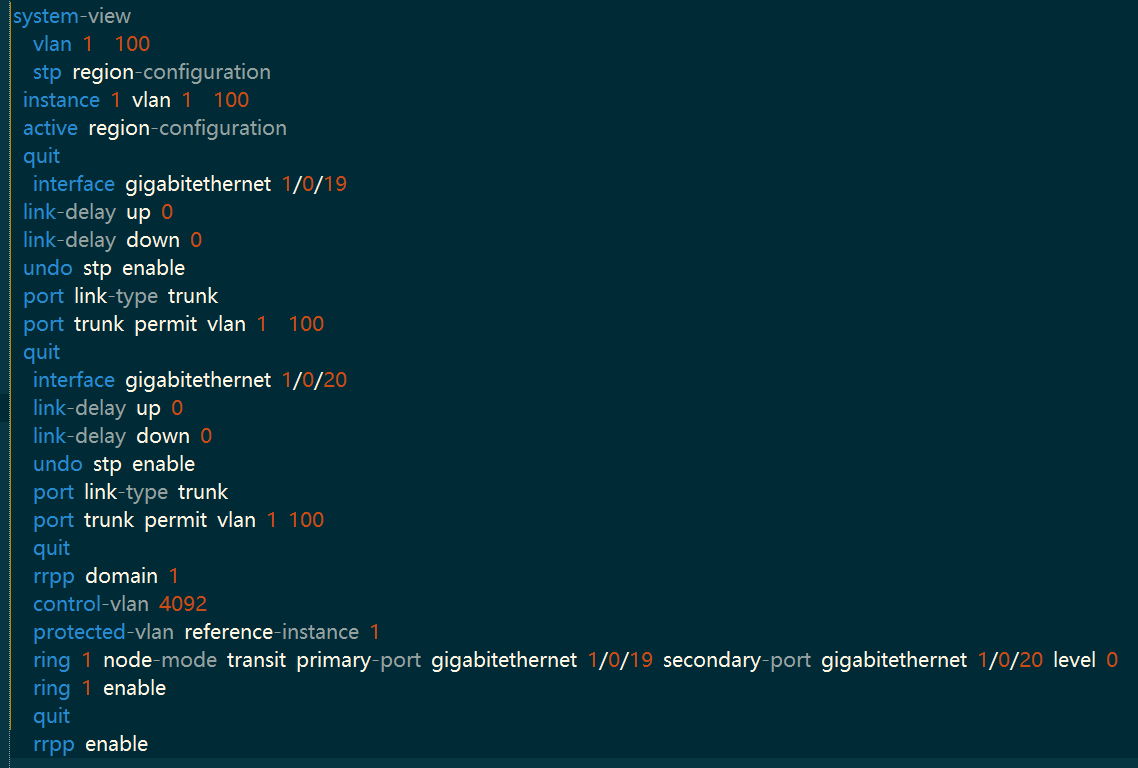Click 'protected-vlan reference-instance 1' line
The width and height of the screenshot is (1138, 768).
(x=206, y=632)
